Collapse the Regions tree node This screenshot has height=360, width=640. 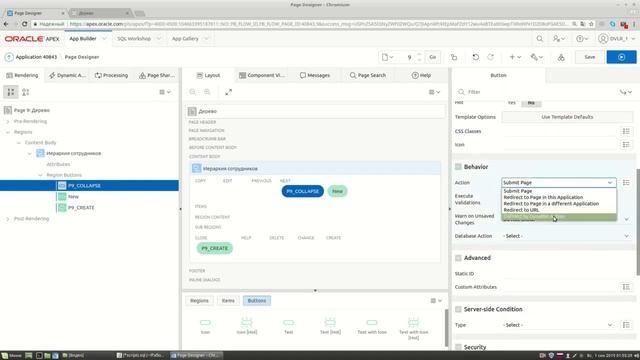tap(8, 132)
